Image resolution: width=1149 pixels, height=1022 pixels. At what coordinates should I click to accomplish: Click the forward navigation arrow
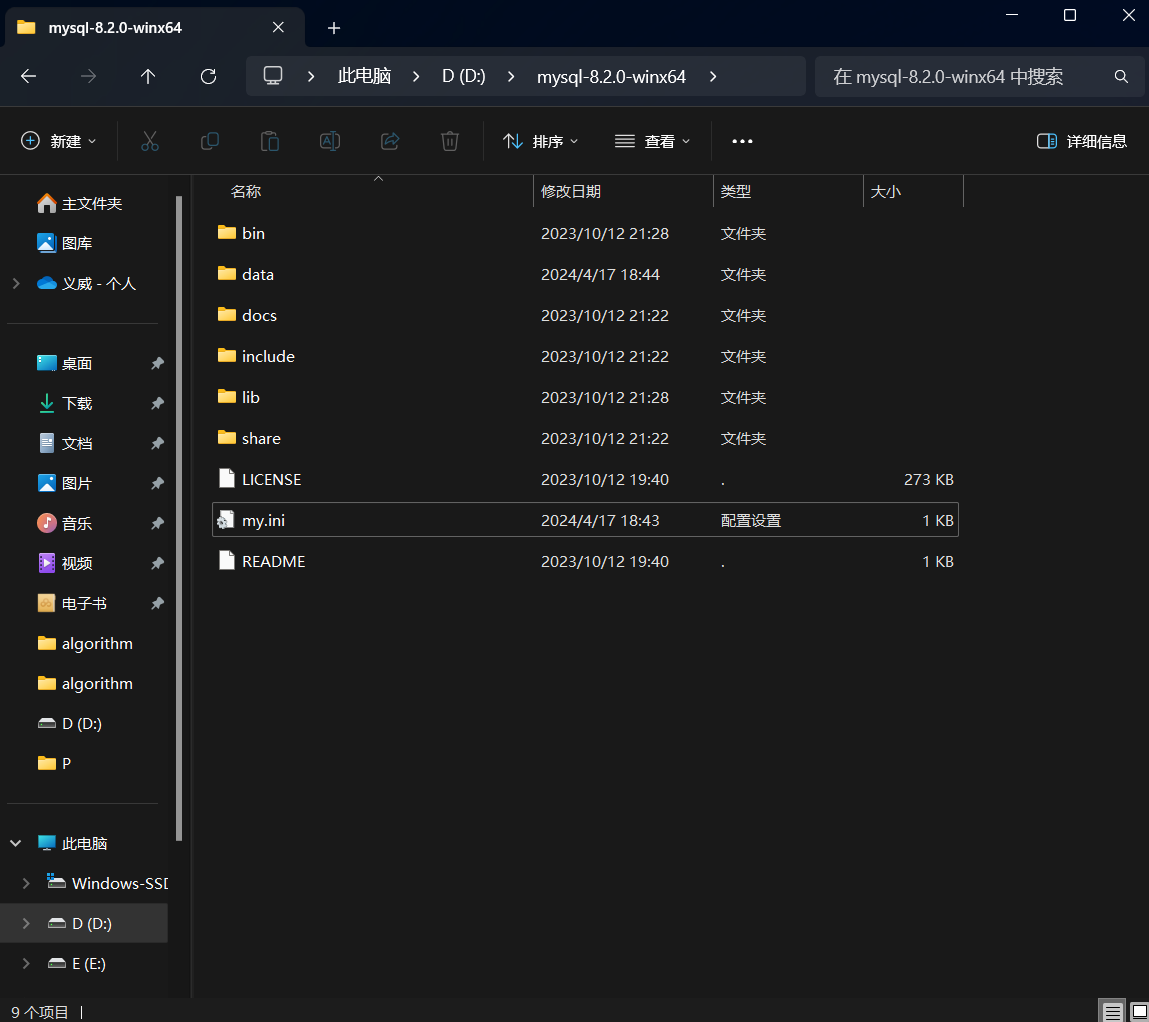(88, 76)
